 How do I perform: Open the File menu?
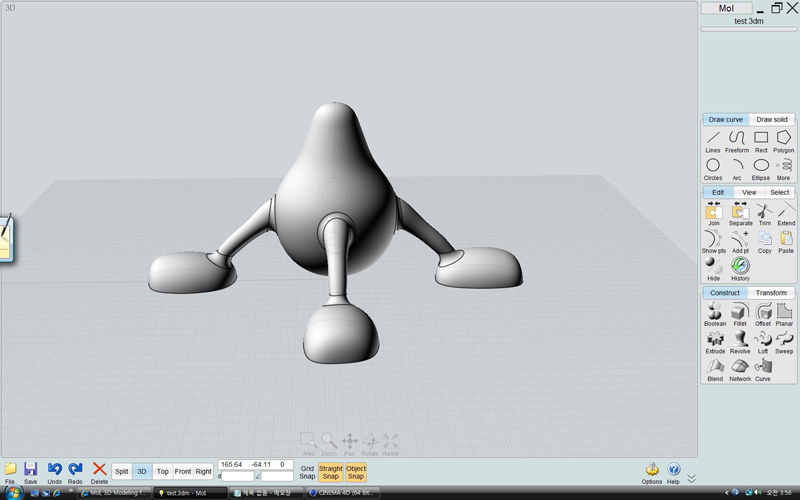click(x=10, y=472)
